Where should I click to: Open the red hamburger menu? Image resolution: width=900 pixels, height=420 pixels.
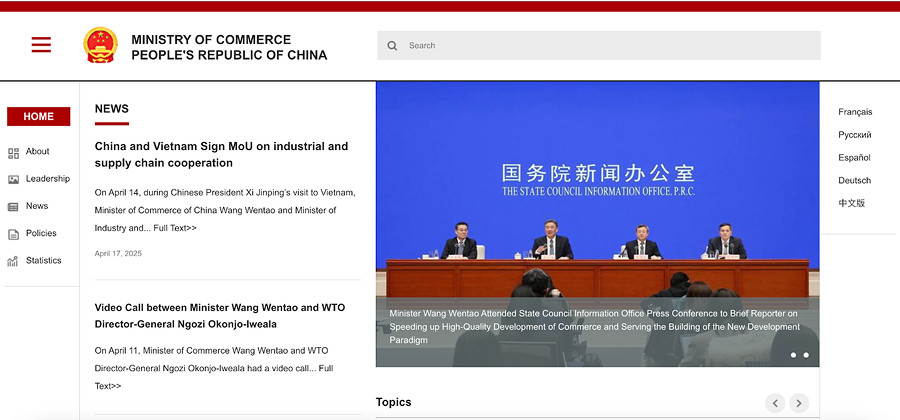[41, 45]
